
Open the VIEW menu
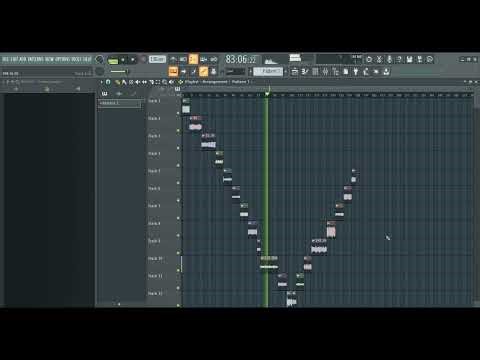pos(49,59)
